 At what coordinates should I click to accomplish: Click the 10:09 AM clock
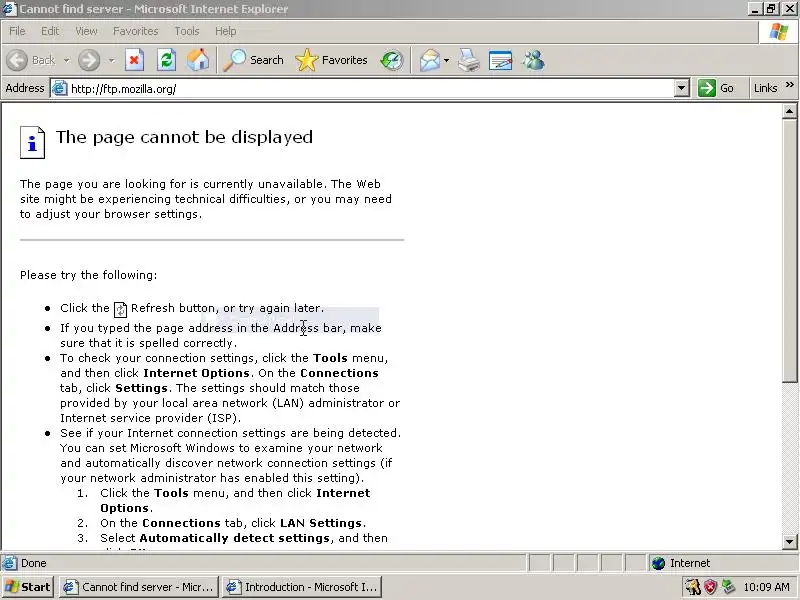[x=766, y=587]
